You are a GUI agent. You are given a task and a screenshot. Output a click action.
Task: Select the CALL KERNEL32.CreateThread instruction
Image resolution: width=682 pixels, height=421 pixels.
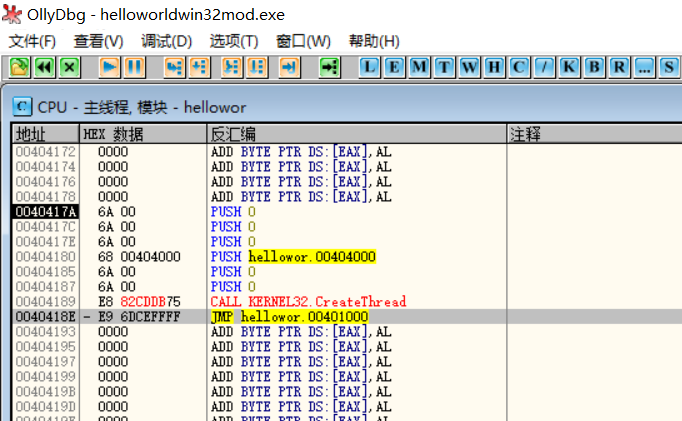tap(308, 301)
